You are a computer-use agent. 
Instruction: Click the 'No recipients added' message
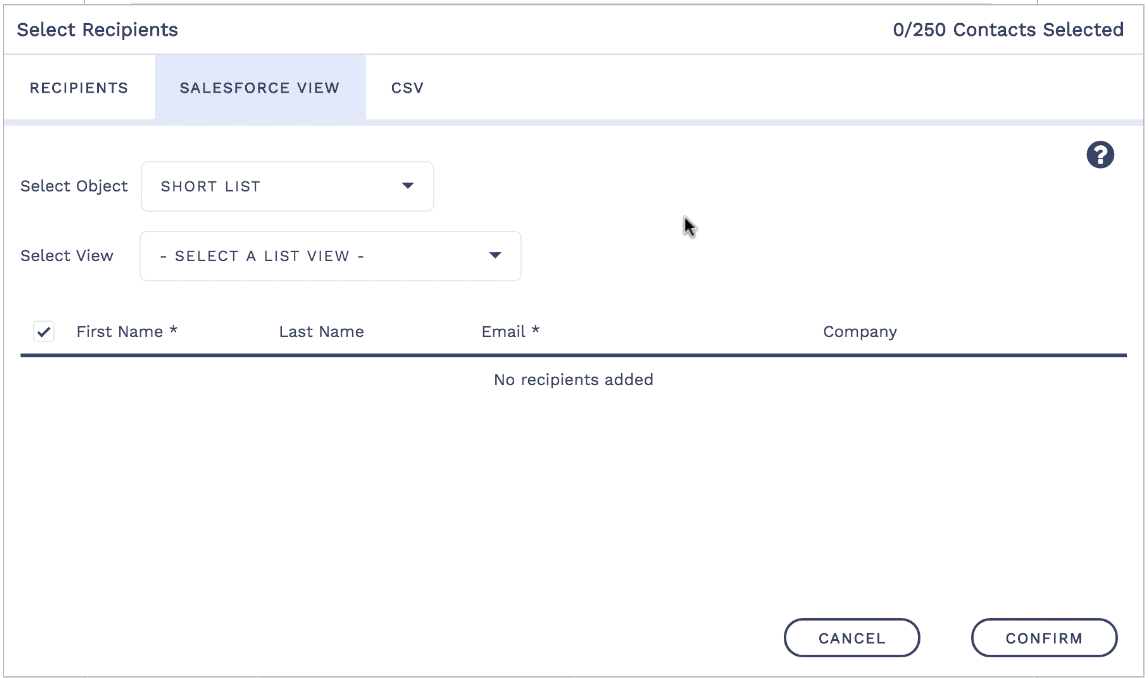[573, 380]
